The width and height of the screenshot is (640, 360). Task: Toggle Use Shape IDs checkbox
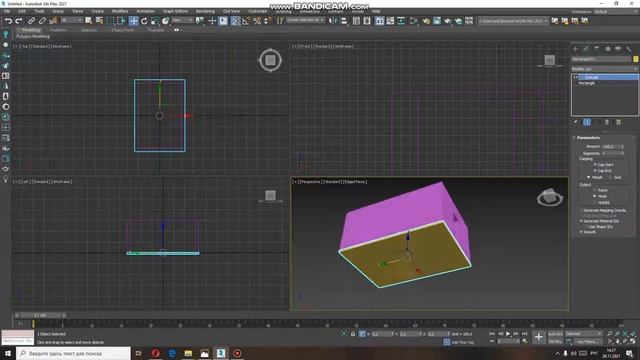586,227
